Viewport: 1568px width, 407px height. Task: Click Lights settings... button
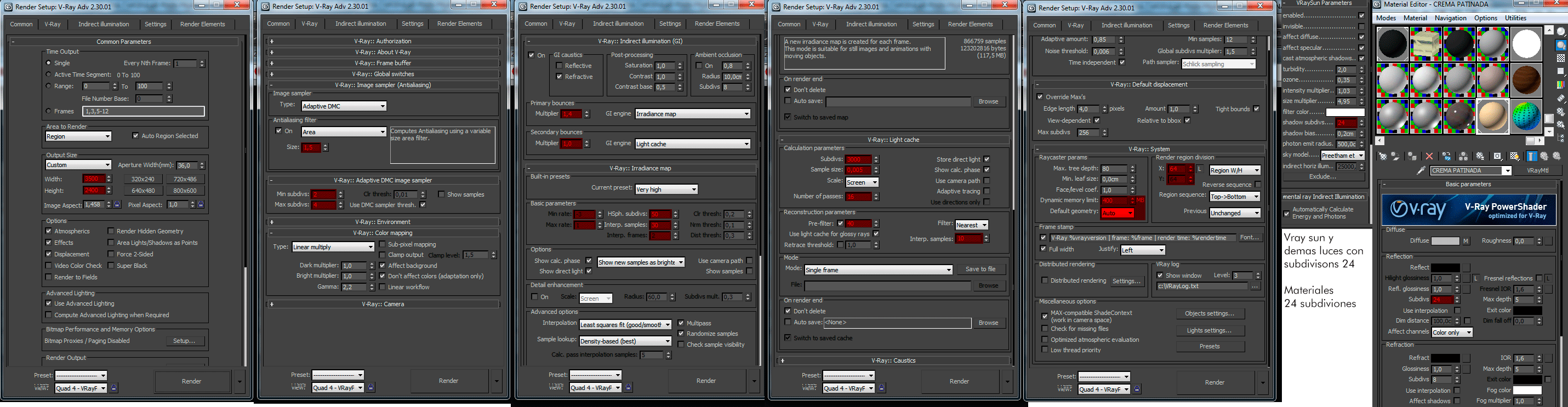click(1210, 331)
